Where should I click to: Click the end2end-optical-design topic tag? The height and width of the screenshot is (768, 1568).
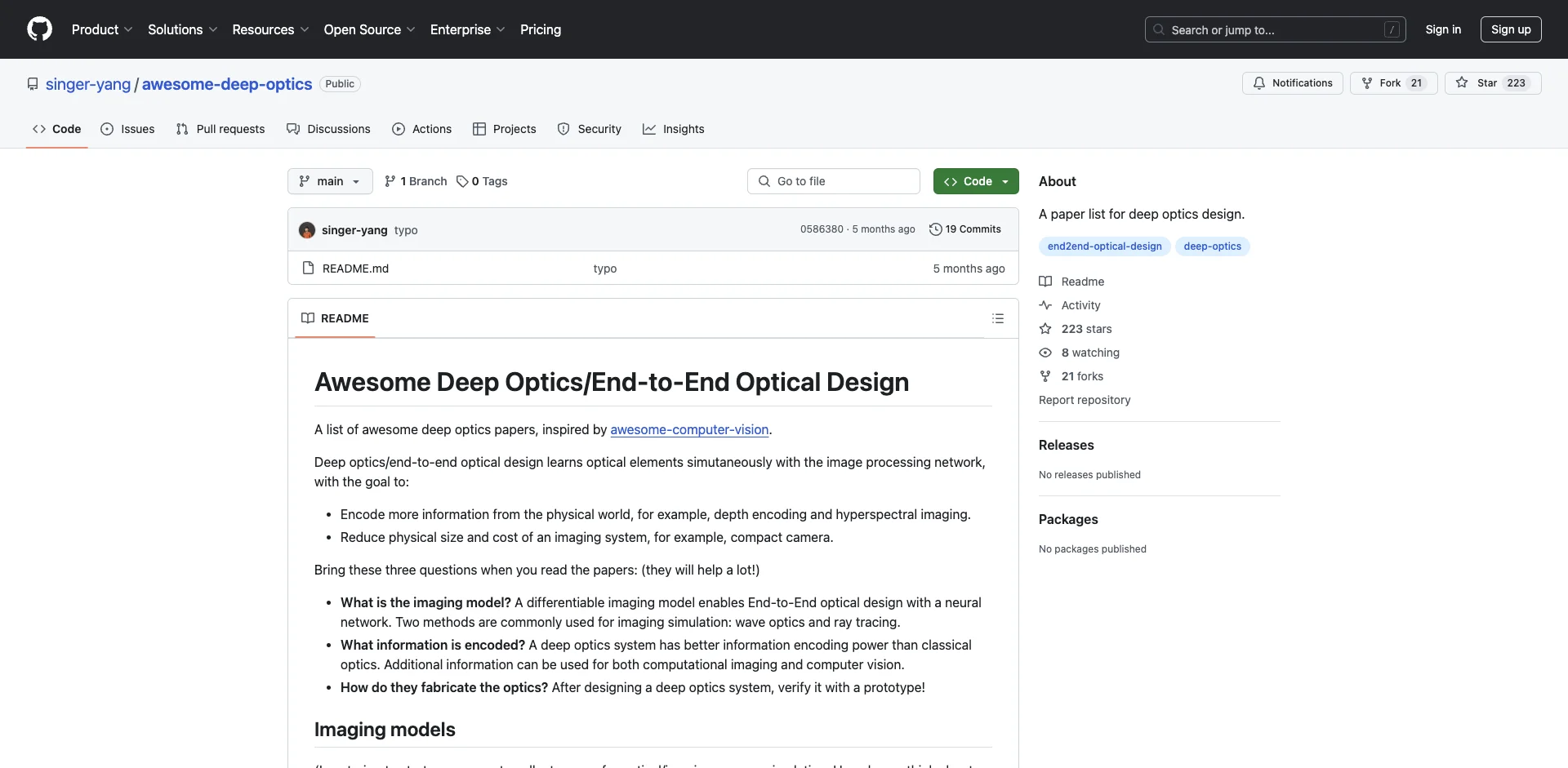click(1105, 246)
